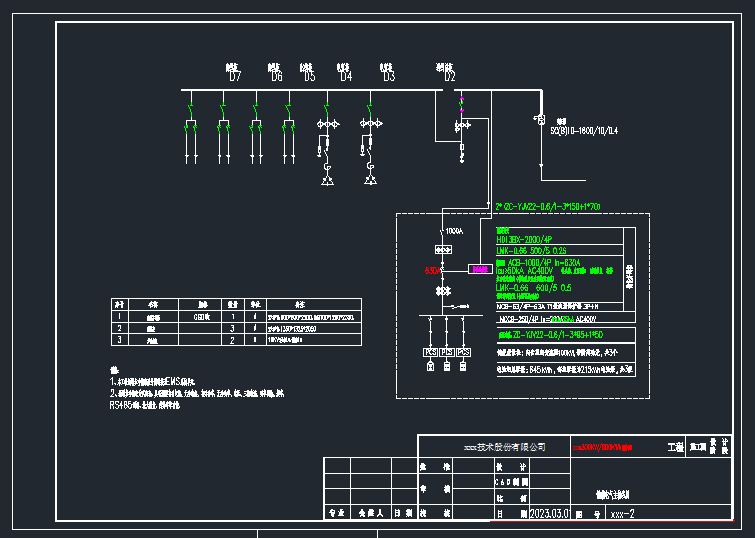Click the D2 incoming label

click(x=449, y=76)
